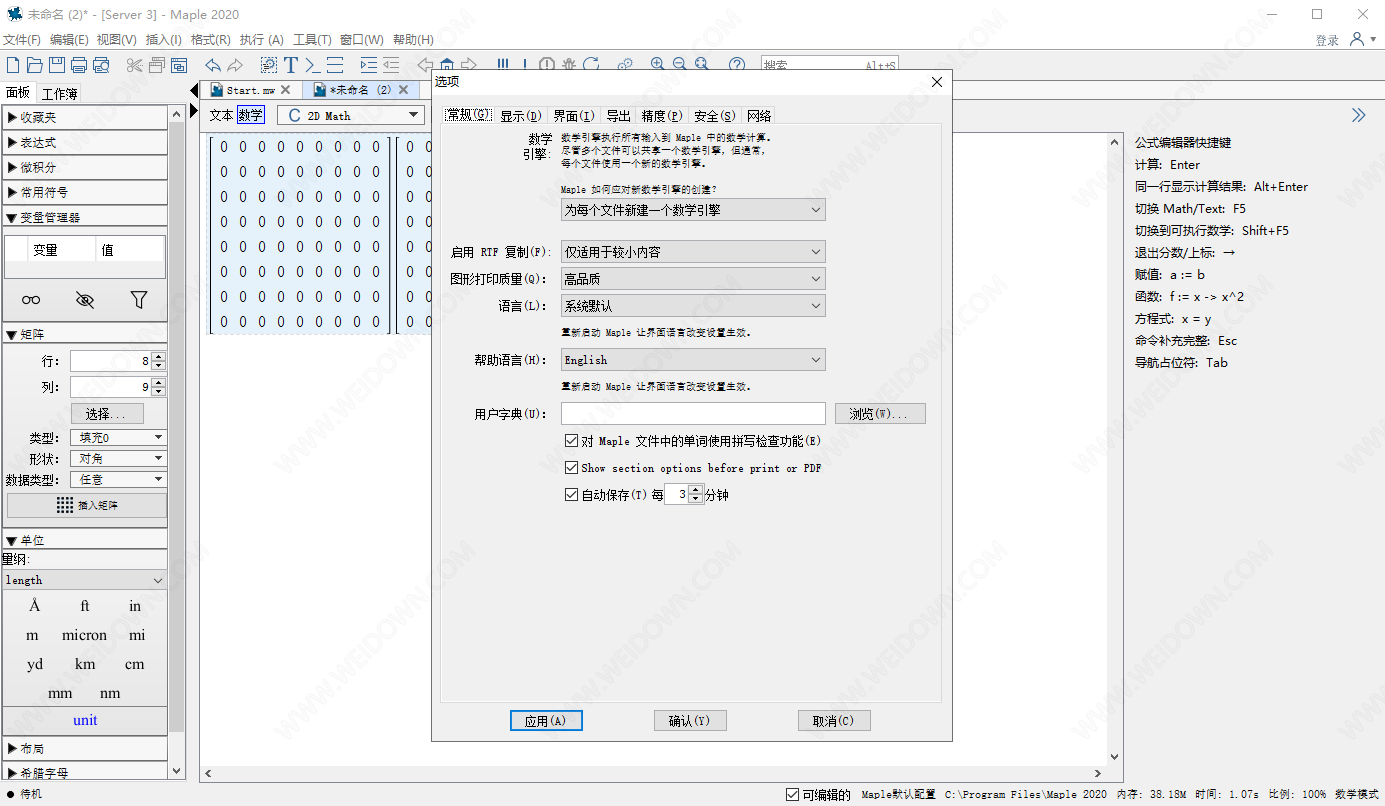The image size is (1385, 806).
Task: Click the Cut scissors icon
Action: [135, 65]
